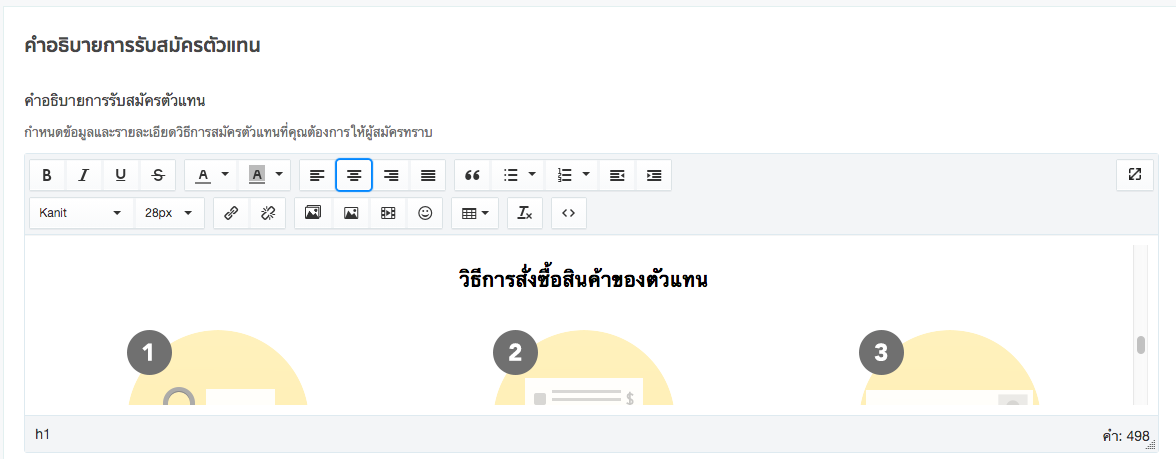The image size is (1176, 459).
Task: Insert a blockquote
Action: click(x=472, y=176)
